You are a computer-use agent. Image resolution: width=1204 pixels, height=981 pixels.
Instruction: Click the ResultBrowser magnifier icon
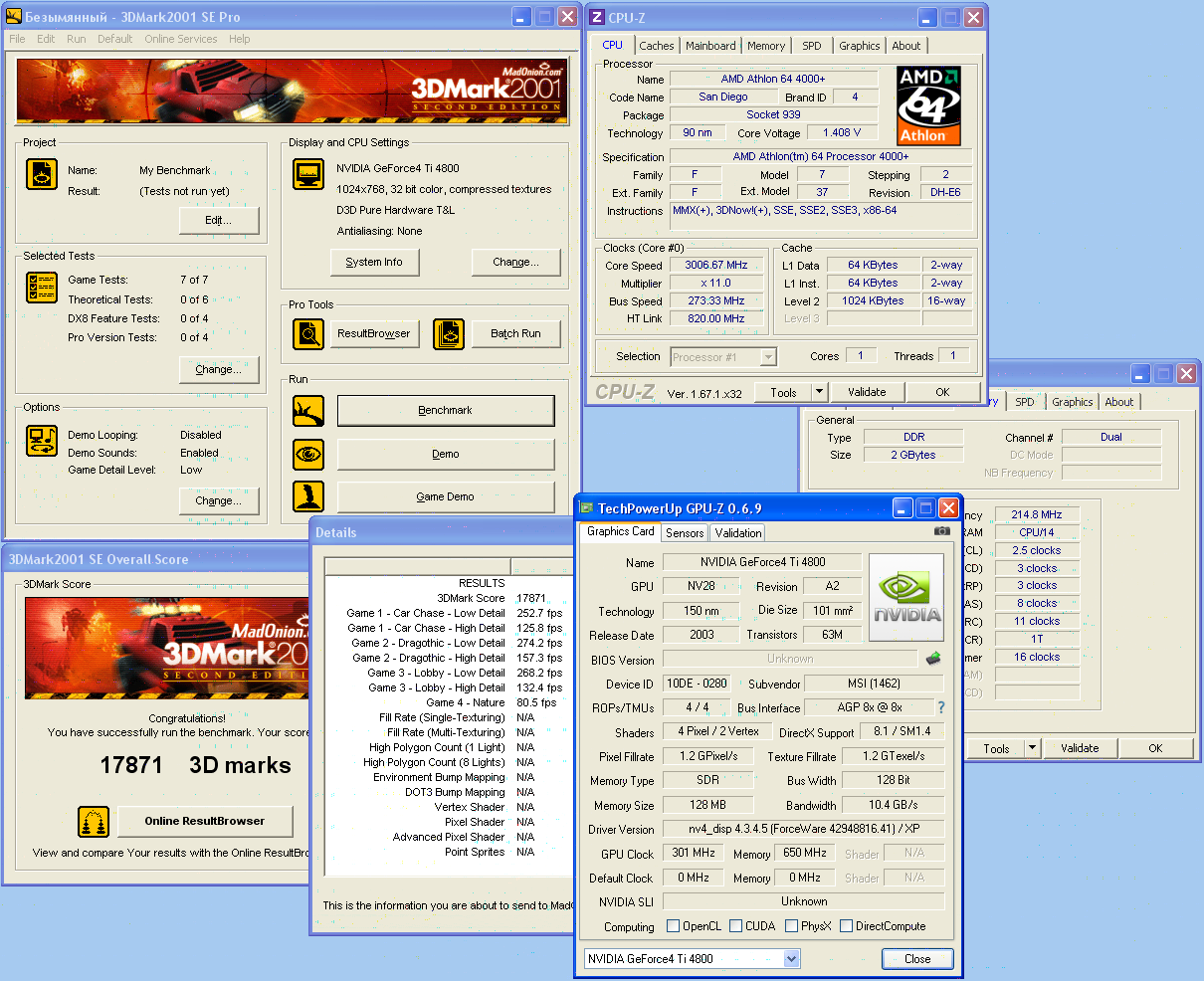pyautogui.click(x=308, y=334)
